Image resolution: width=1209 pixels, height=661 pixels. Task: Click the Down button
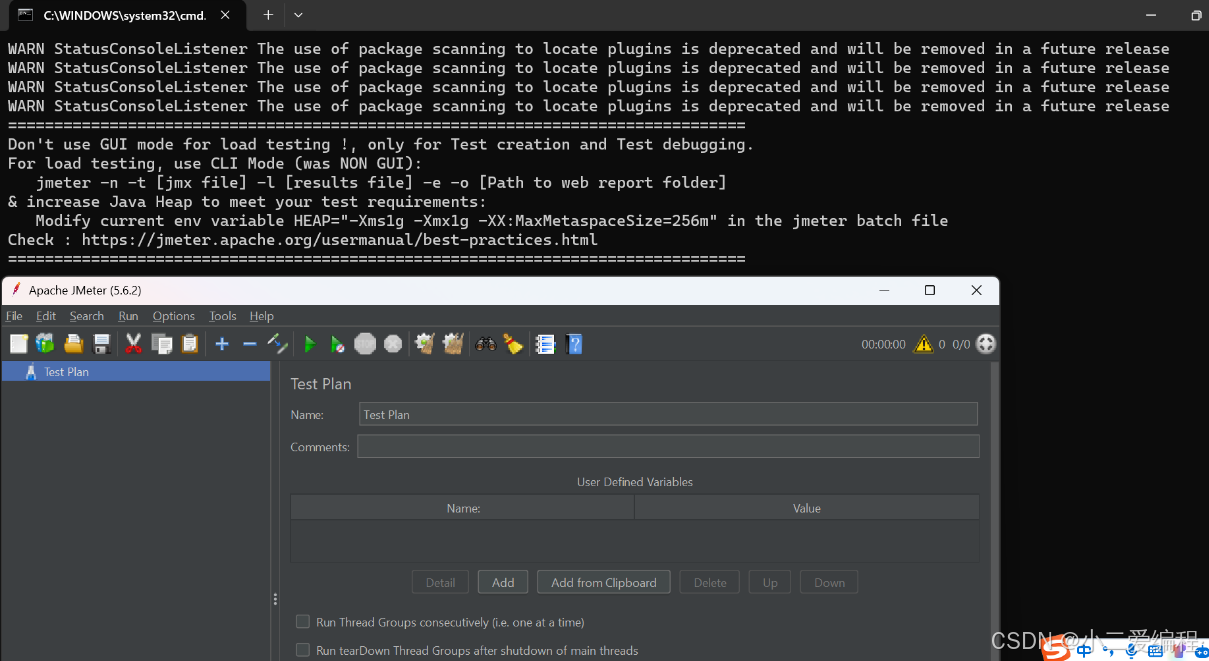pyautogui.click(x=829, y=582)
